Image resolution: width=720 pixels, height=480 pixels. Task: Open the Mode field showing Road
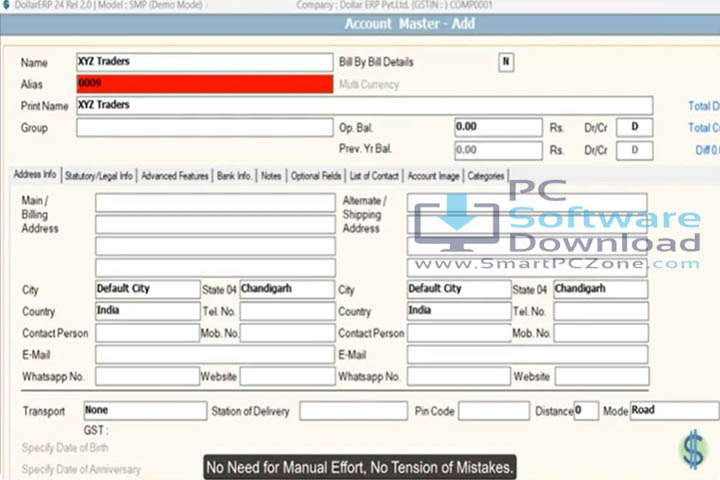675,411
